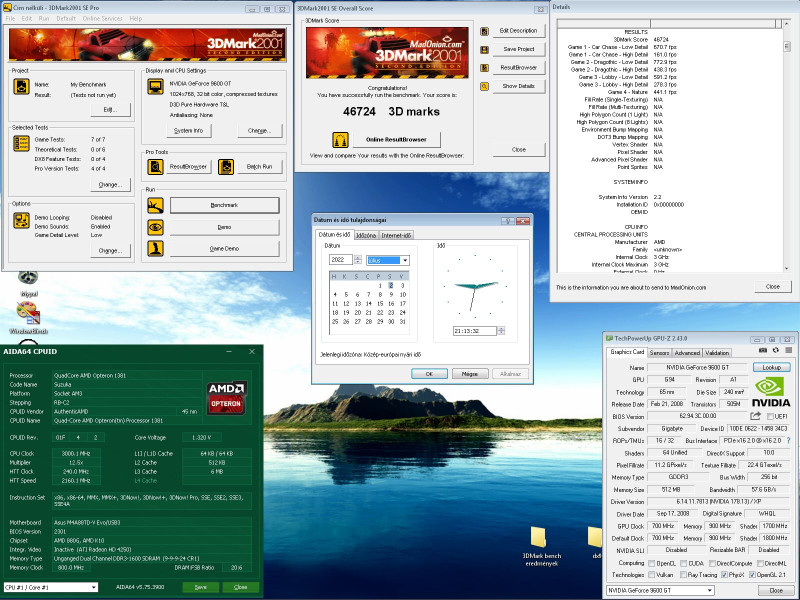This screenshot has width=800, height=600.
Task: Click the GPU-Z refresh icon
Action: coord(776,351)
